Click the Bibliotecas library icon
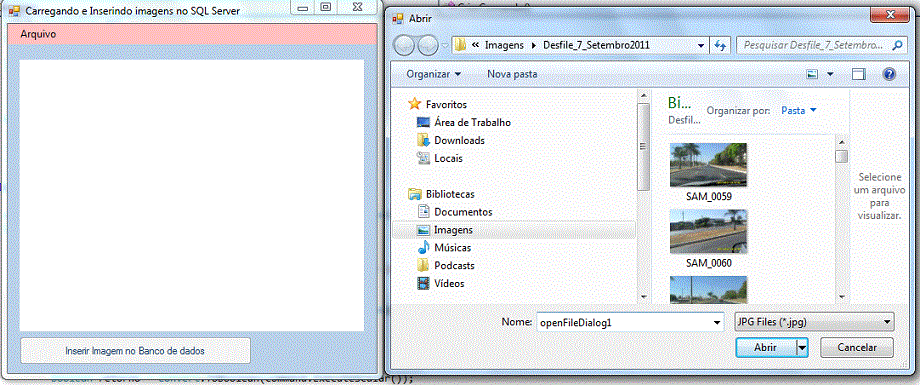Screen dimensions: 920x391 click(415, 194)
